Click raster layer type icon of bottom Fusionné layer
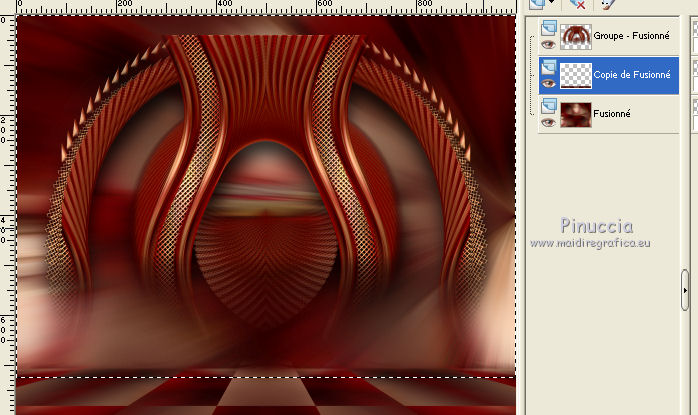The image size is (698, 415). coord(548,106)
